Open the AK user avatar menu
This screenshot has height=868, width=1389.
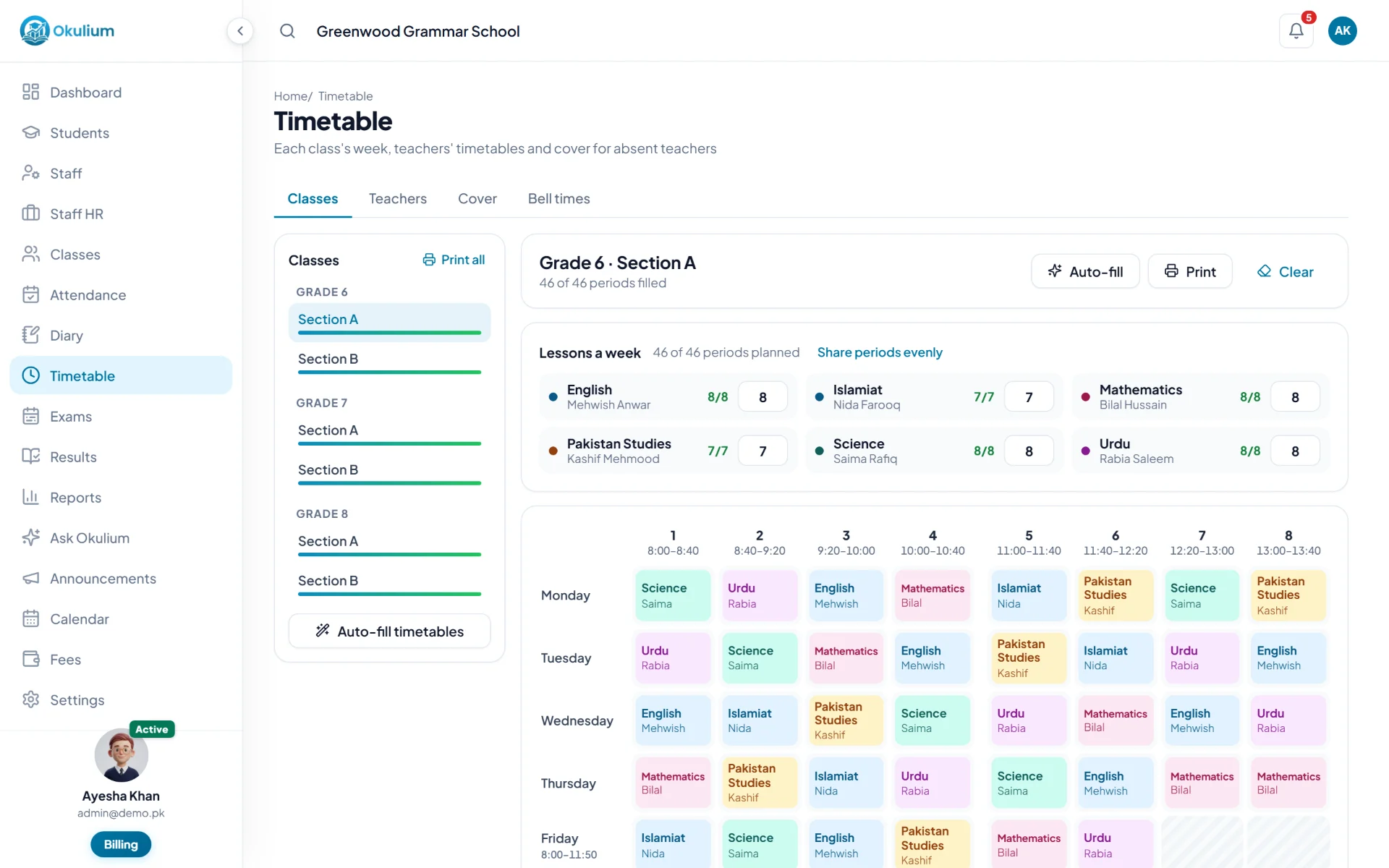pyautogui.click(x=1342, y=31)
